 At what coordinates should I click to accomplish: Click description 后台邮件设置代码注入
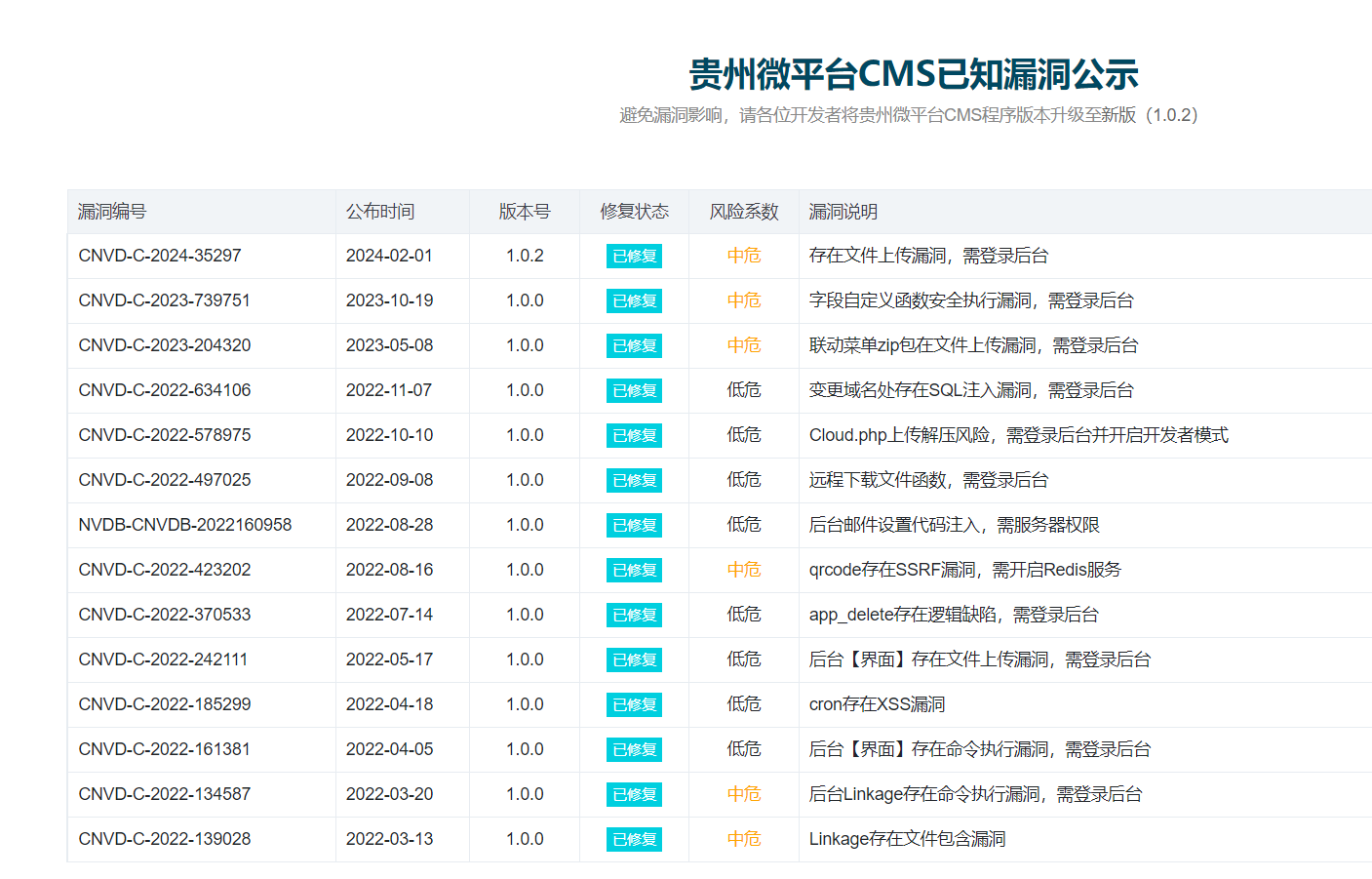(894, 525)
